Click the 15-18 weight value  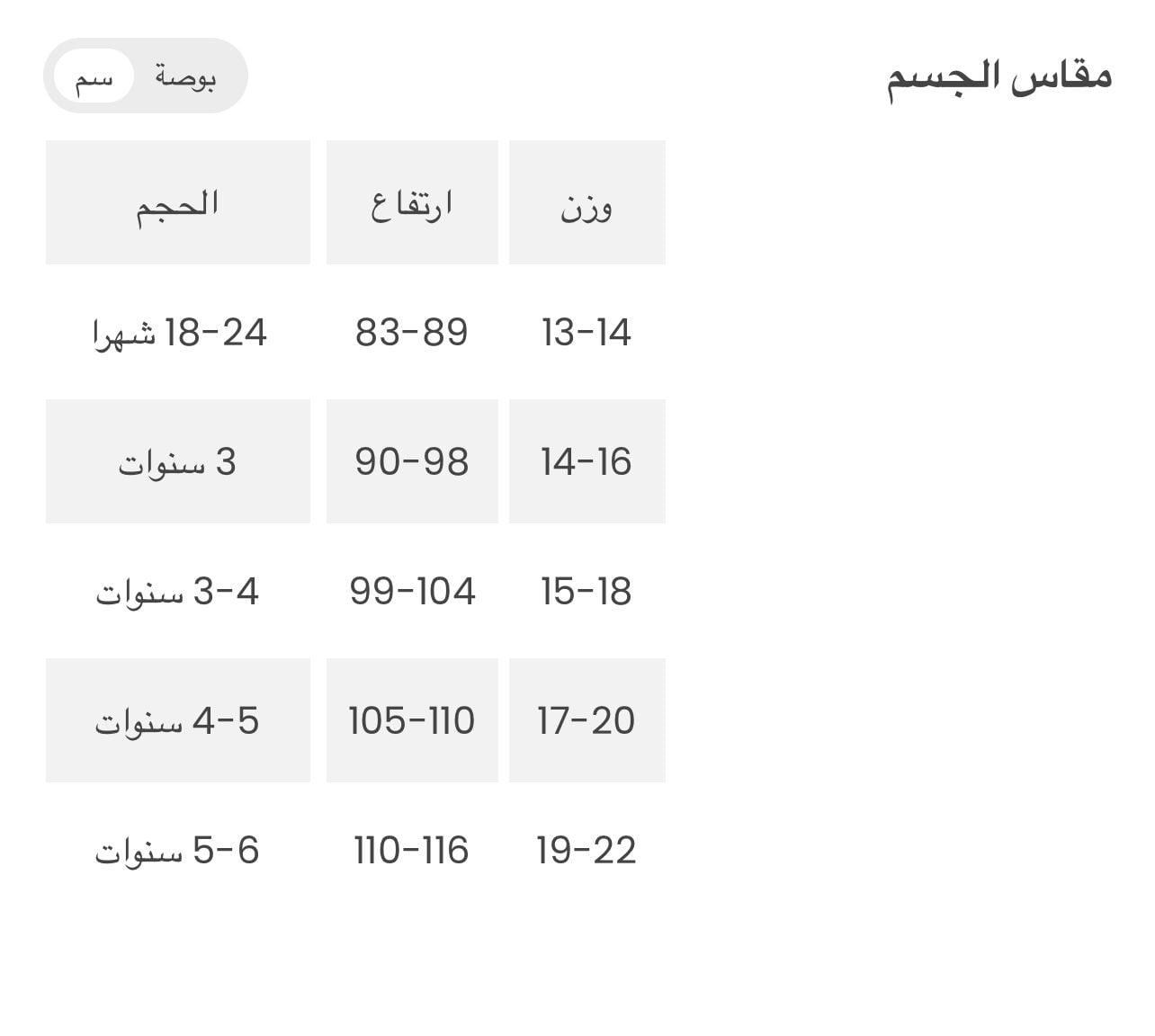click(x=586, y=592)
